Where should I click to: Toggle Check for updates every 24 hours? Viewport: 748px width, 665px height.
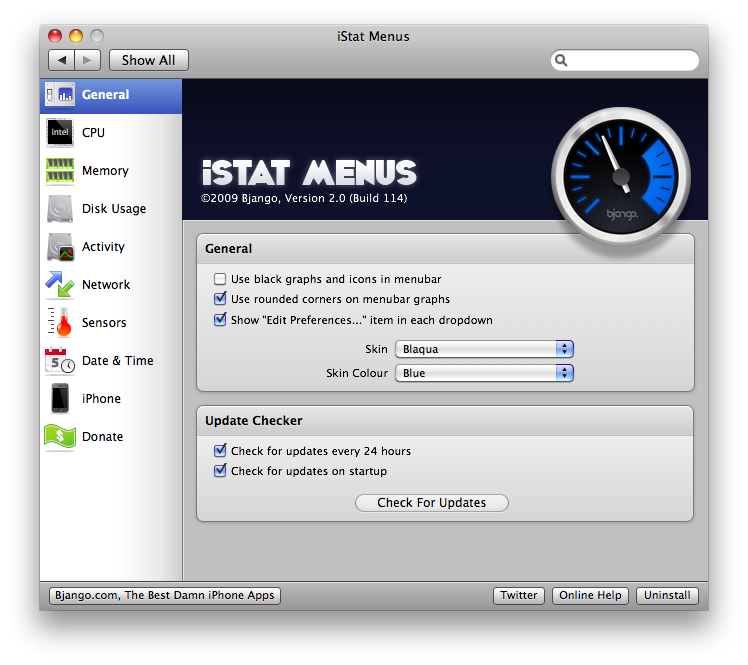coord(220,450)
